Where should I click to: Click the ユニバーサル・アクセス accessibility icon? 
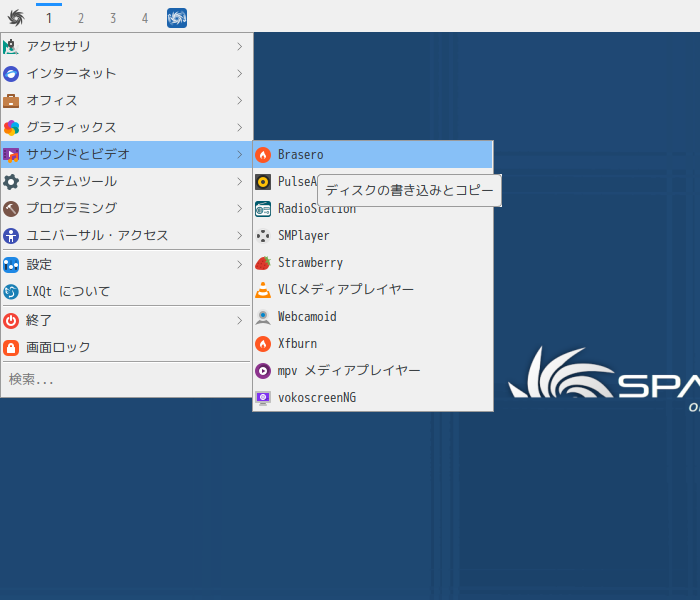11,236
